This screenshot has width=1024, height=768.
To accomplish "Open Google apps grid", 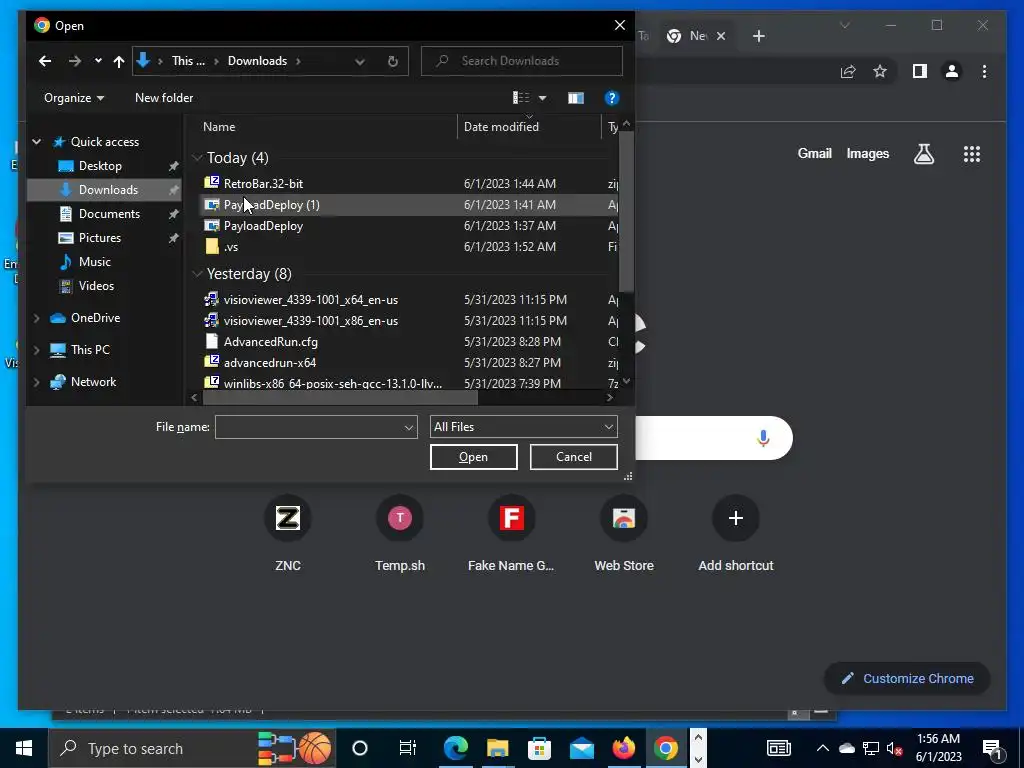I will [x=972, y=154].
